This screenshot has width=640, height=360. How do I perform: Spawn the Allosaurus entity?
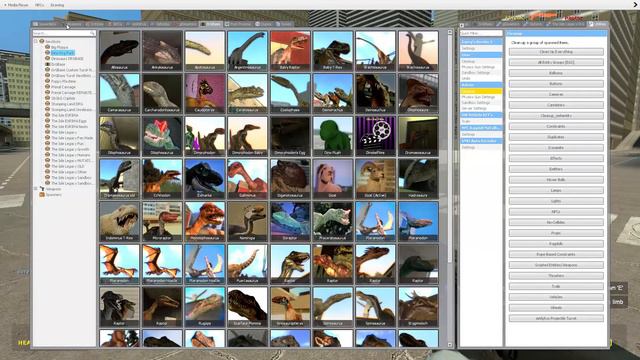119,50
